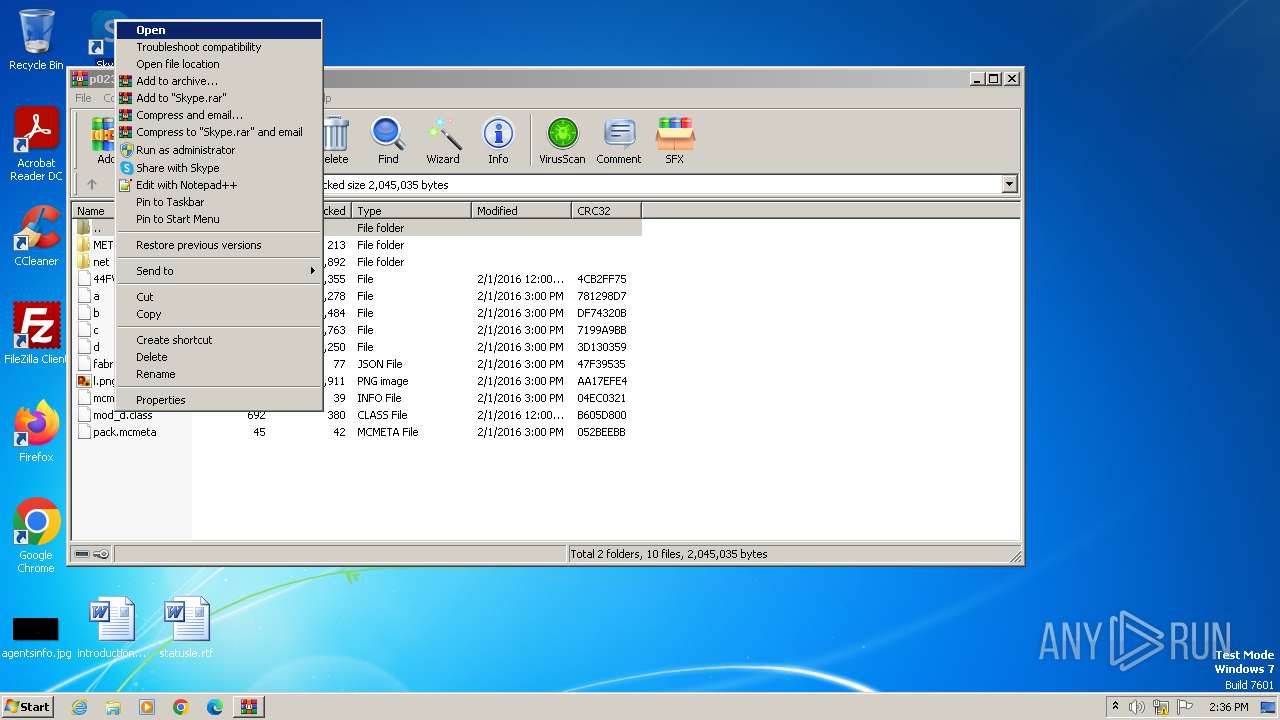This screenshot has width=1280, height=720.
Task: Open Acrobat Reader DC desktop shortcut
Action: 36,145
